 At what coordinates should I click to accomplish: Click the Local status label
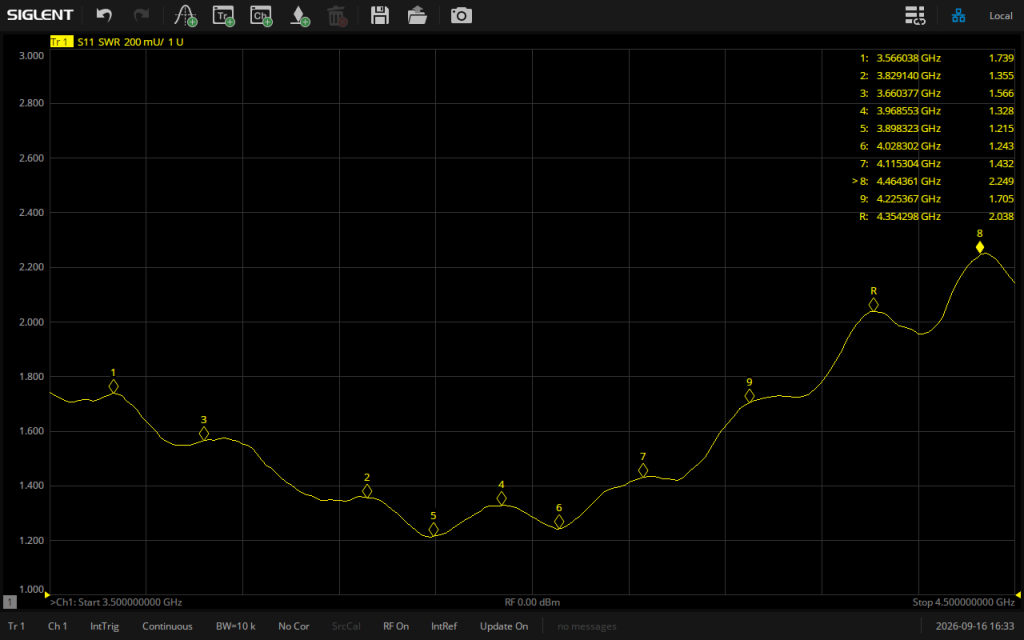[1000, 16]
